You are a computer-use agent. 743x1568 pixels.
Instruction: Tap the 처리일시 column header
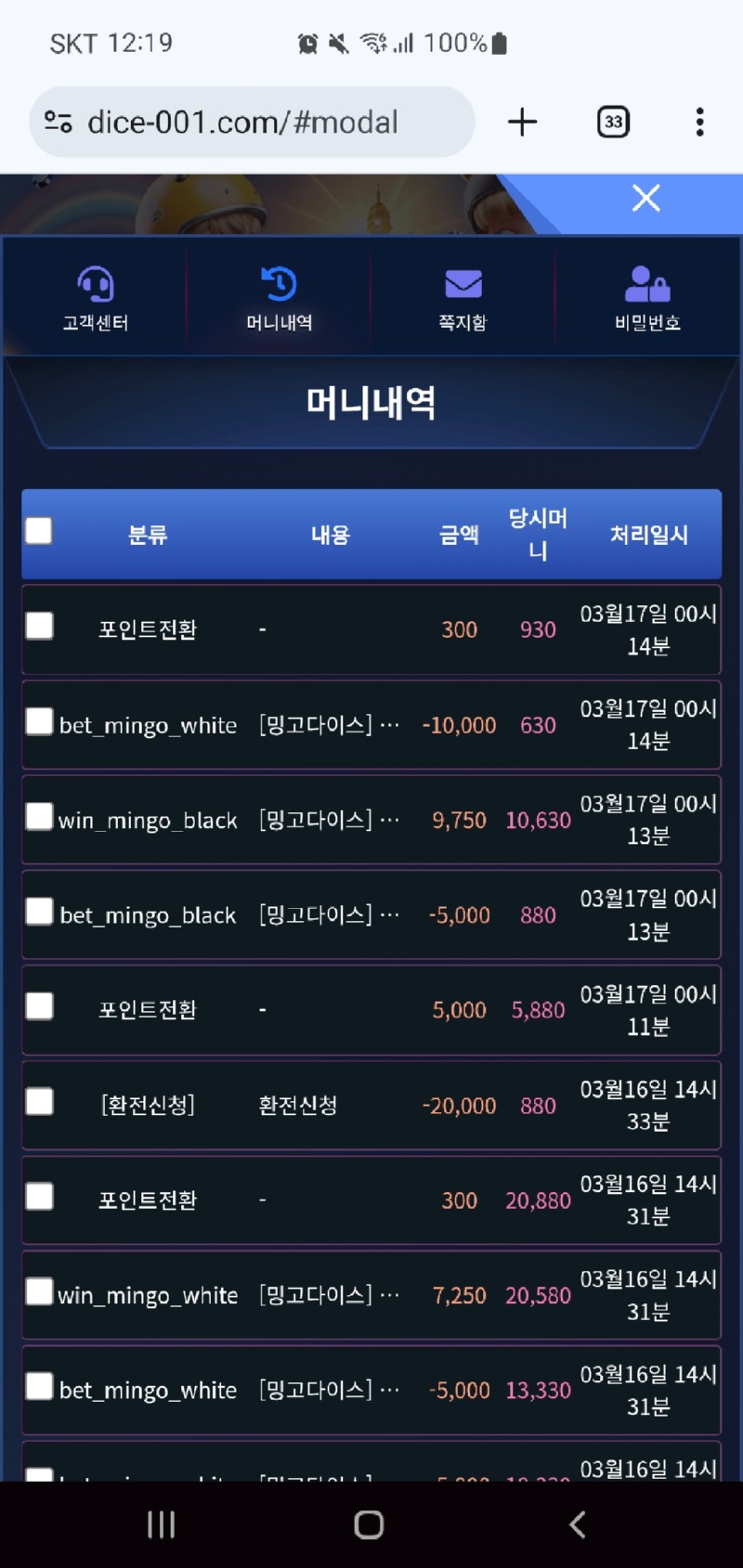click(x=648, y=535)
